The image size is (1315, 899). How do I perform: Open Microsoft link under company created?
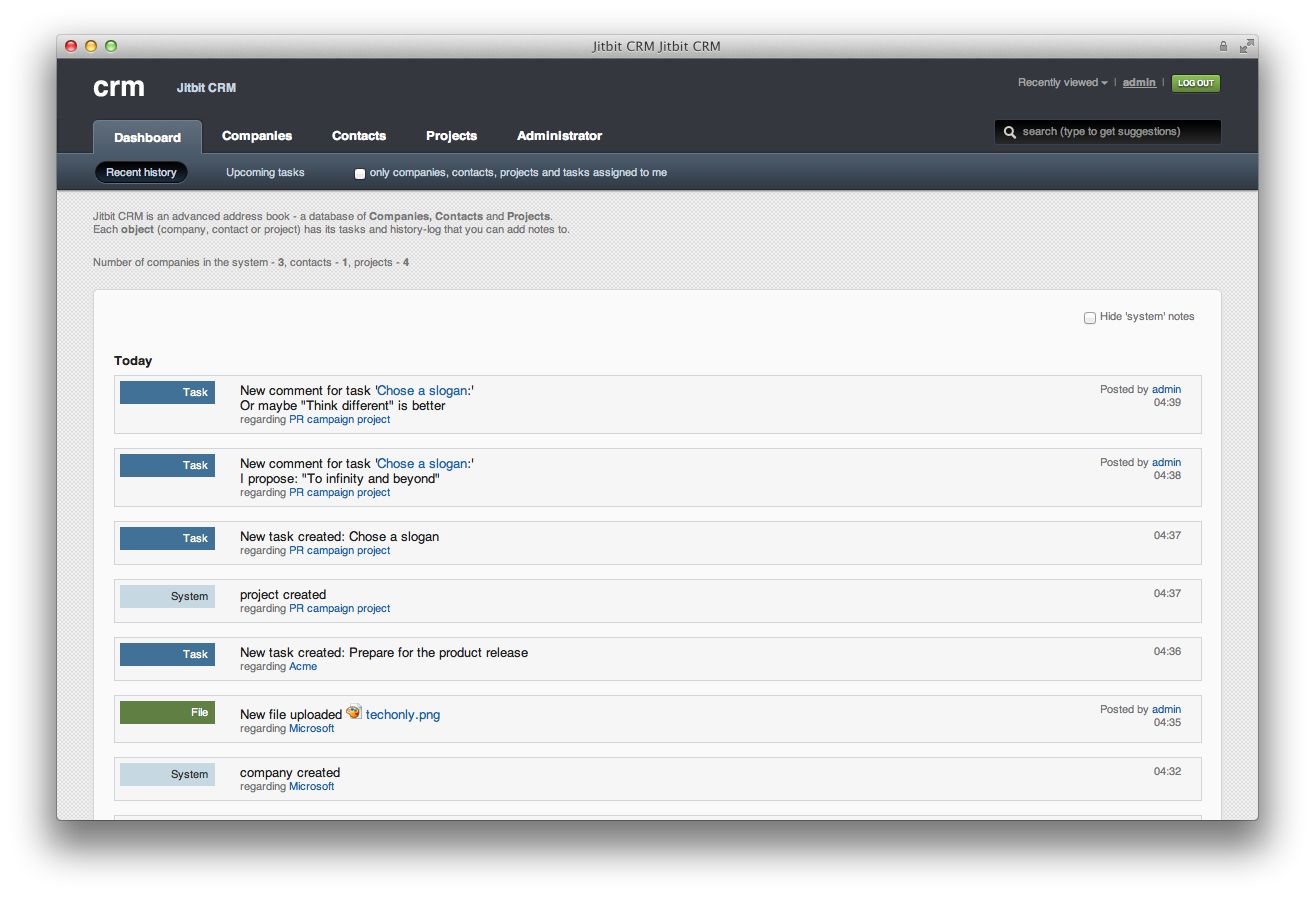pyautogui.click(x=311, y=787)
